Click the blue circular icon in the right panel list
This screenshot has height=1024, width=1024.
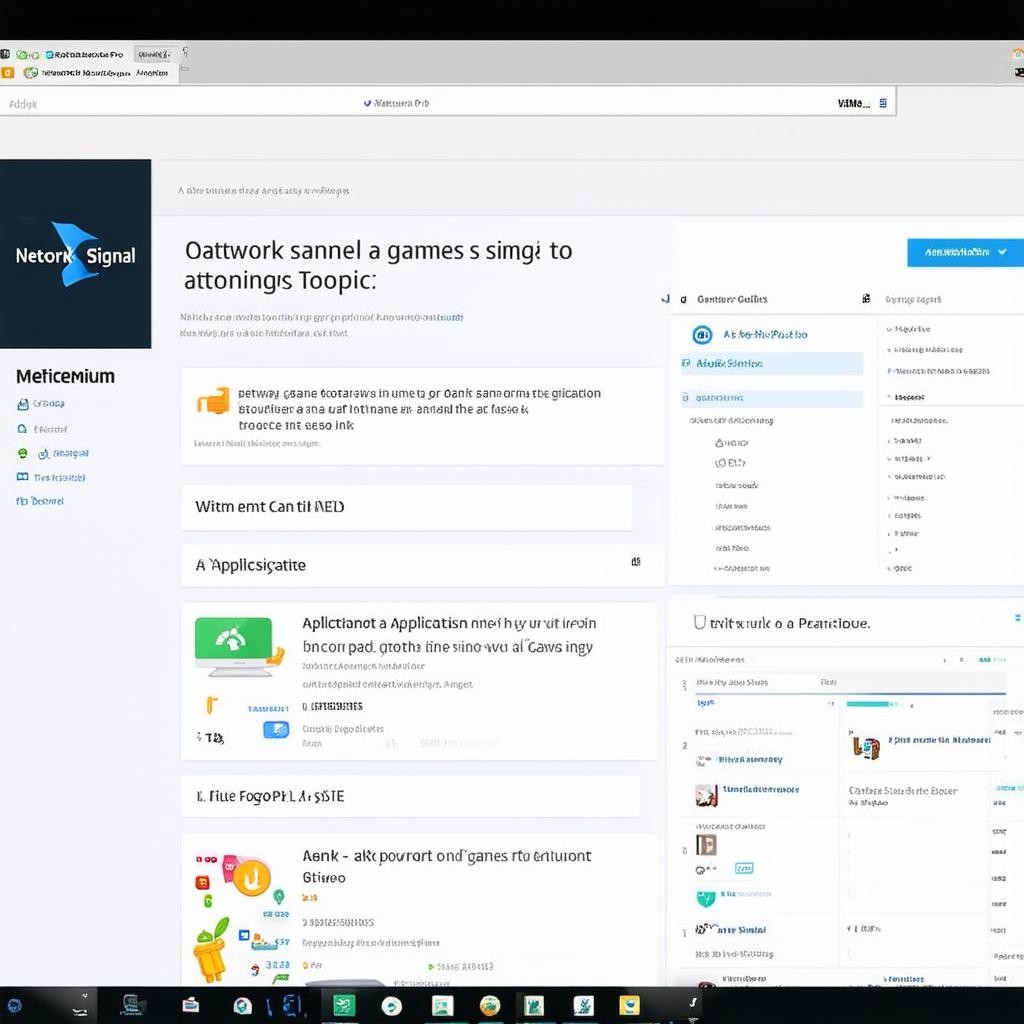tap(702, 335)
